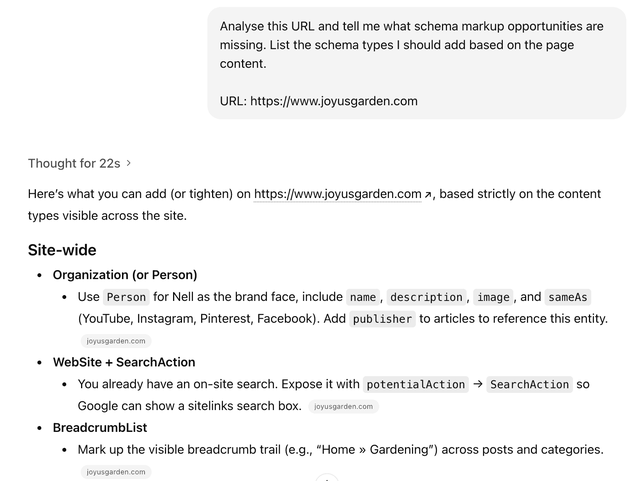
Task: Open the joyusgarden.com link in the response
Action: [337, 194]
